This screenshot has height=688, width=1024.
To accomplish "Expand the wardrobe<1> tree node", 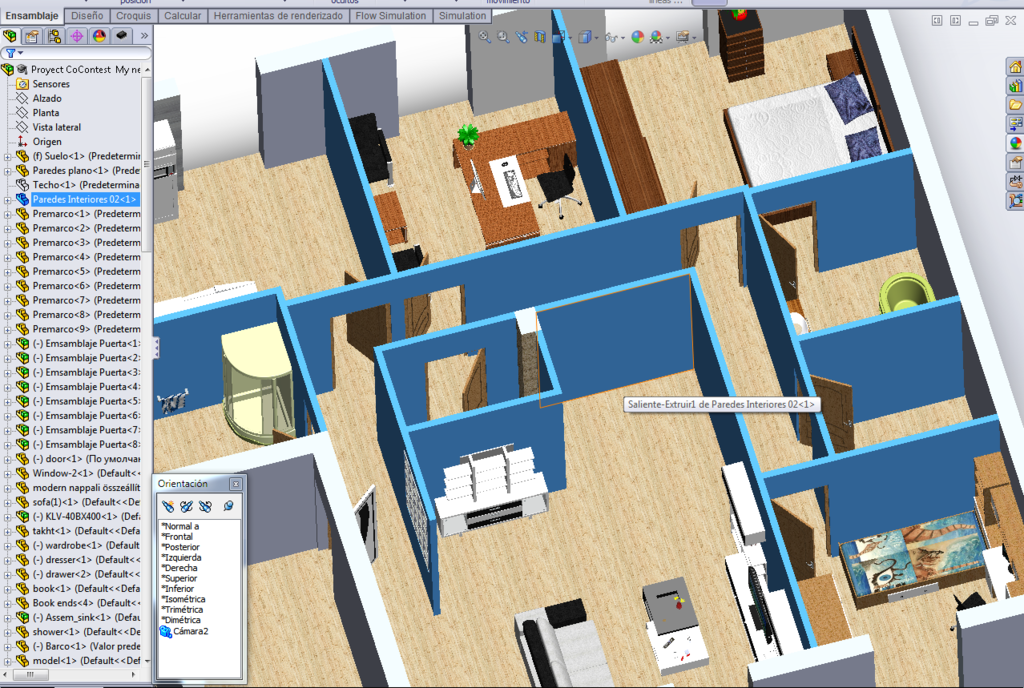I will [x=8, y=546].
